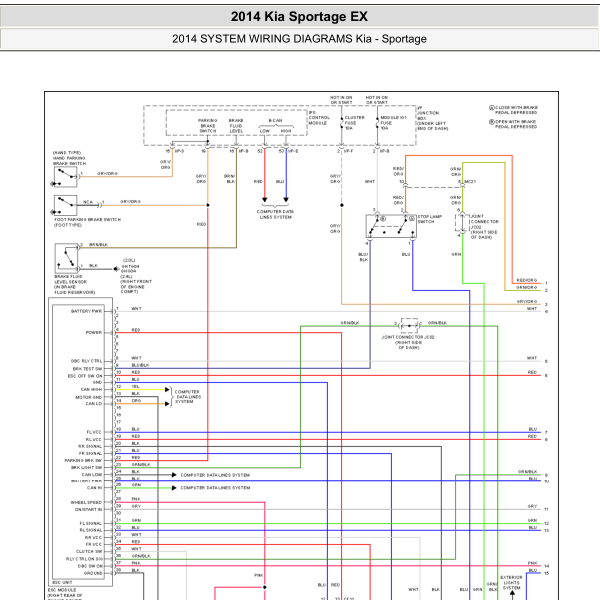
Task: Select the "BRK LIGHT SW" pin label
Action: click(x=86, y=468)
